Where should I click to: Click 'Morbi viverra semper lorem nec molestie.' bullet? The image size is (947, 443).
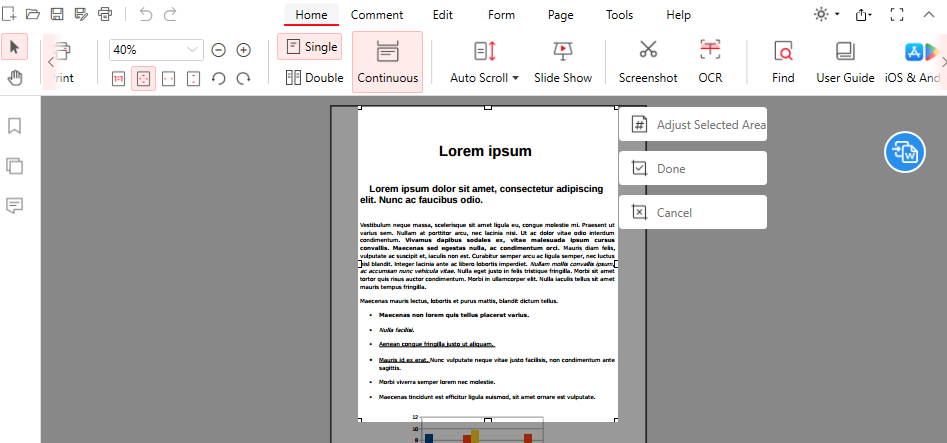click(437, 382)
